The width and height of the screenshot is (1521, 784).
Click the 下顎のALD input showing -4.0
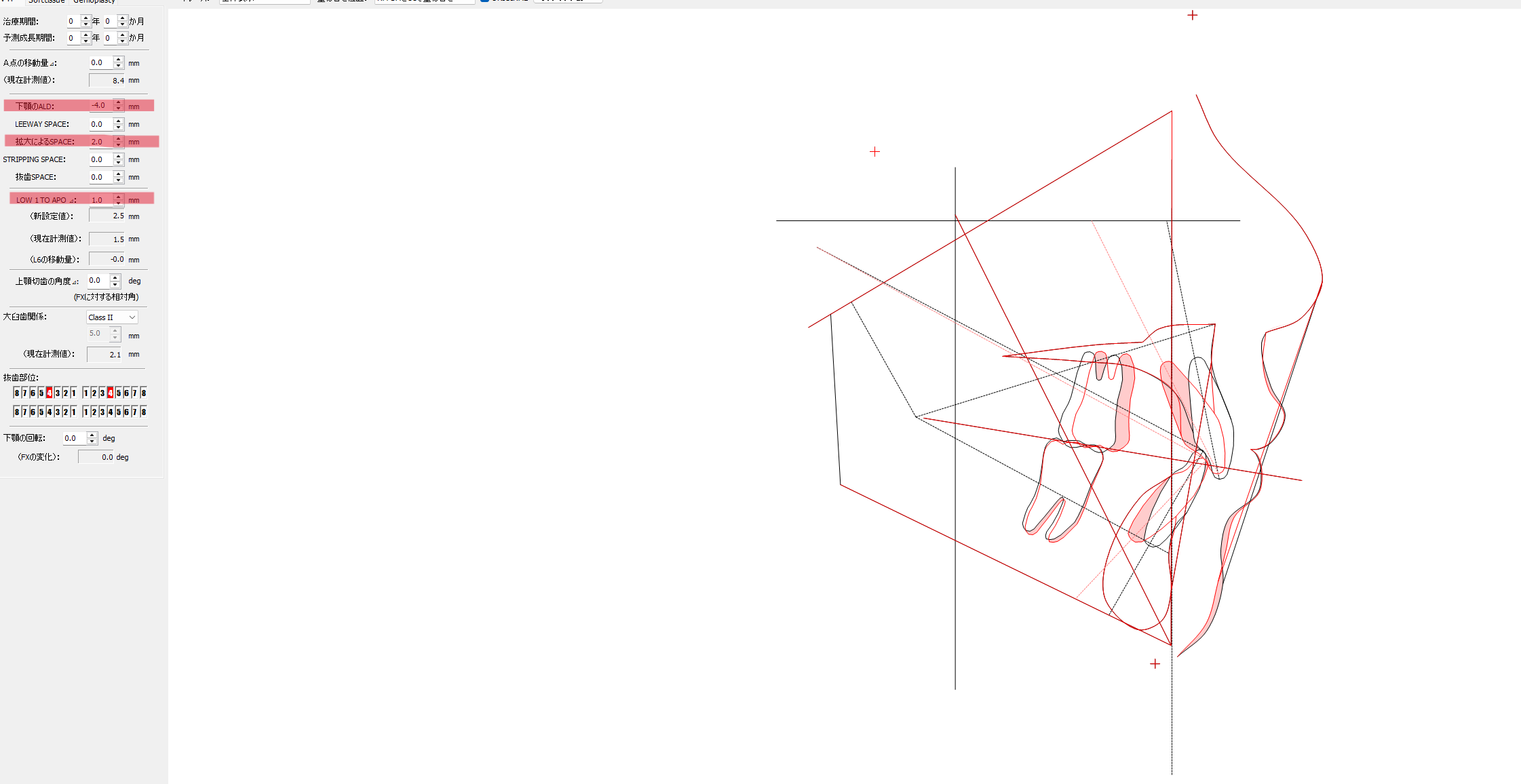click(101, 105)
